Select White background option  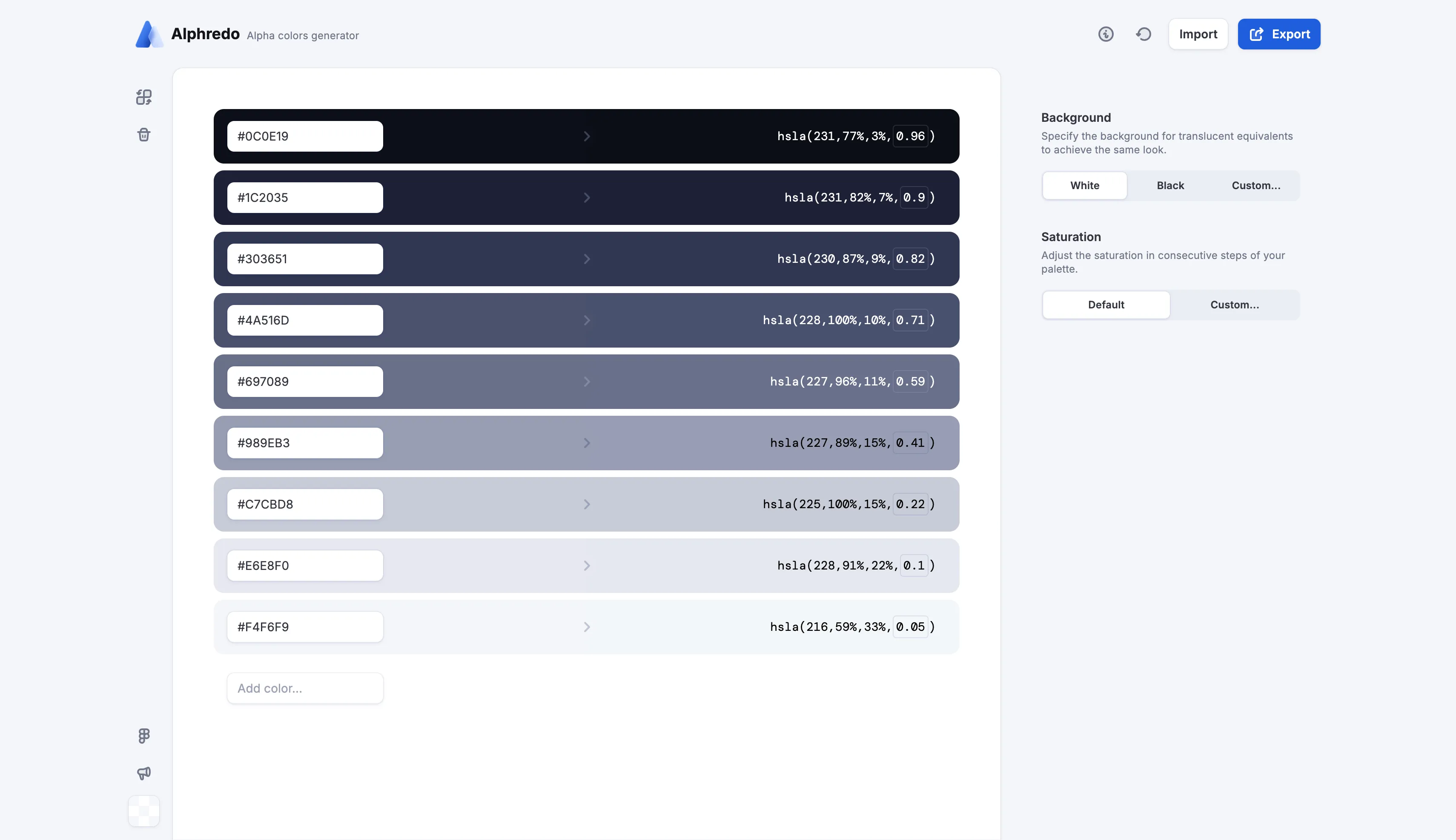[x=1084, y=186]
